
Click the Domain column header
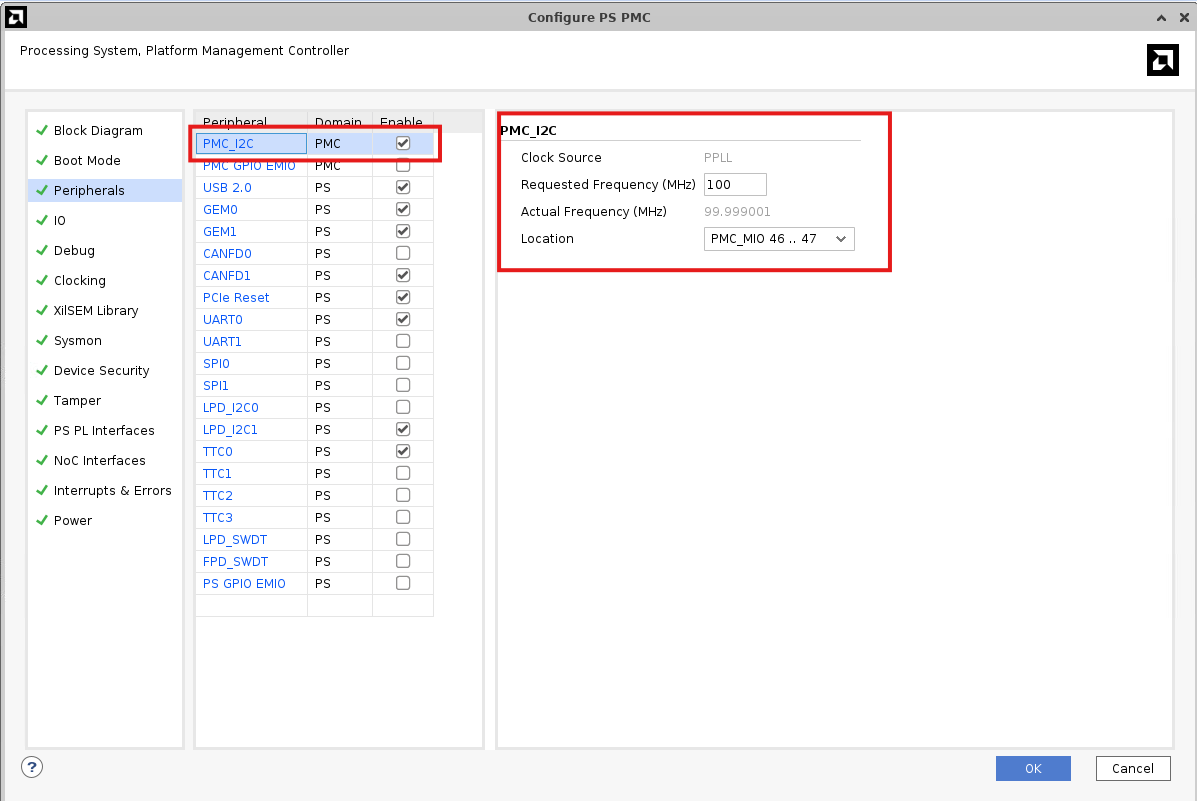click(x=339, y=122)
